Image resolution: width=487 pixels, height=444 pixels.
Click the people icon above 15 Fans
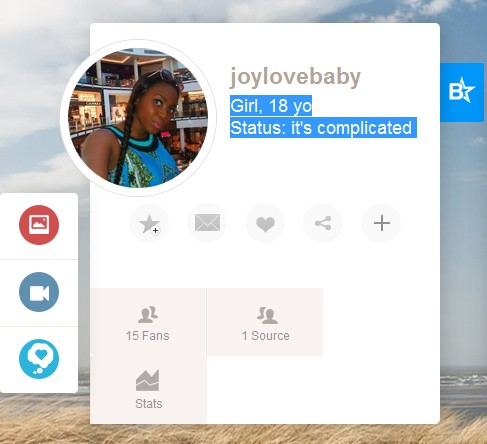(148, 315)
